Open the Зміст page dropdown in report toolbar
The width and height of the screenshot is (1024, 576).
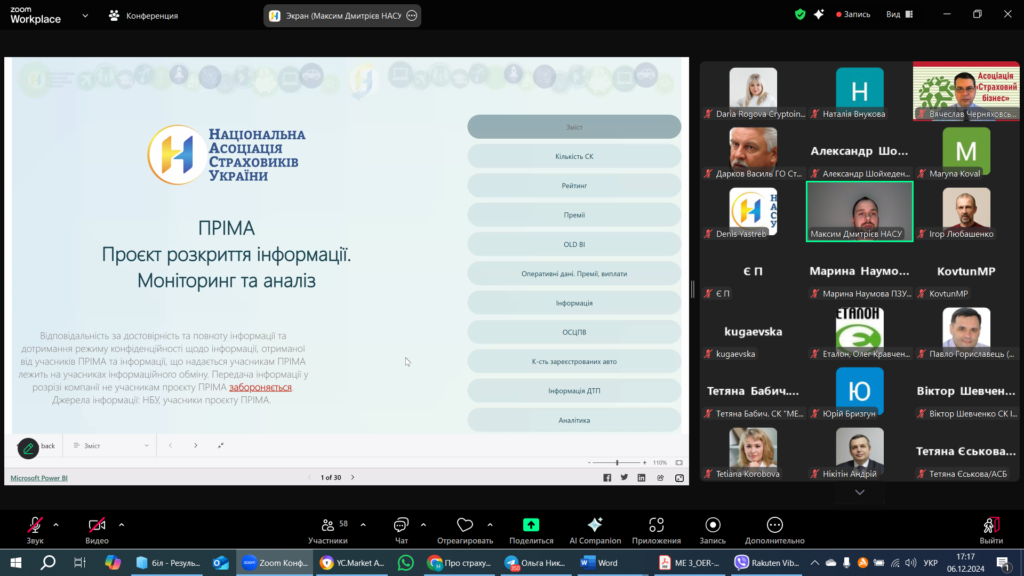[x=111, y=446]
